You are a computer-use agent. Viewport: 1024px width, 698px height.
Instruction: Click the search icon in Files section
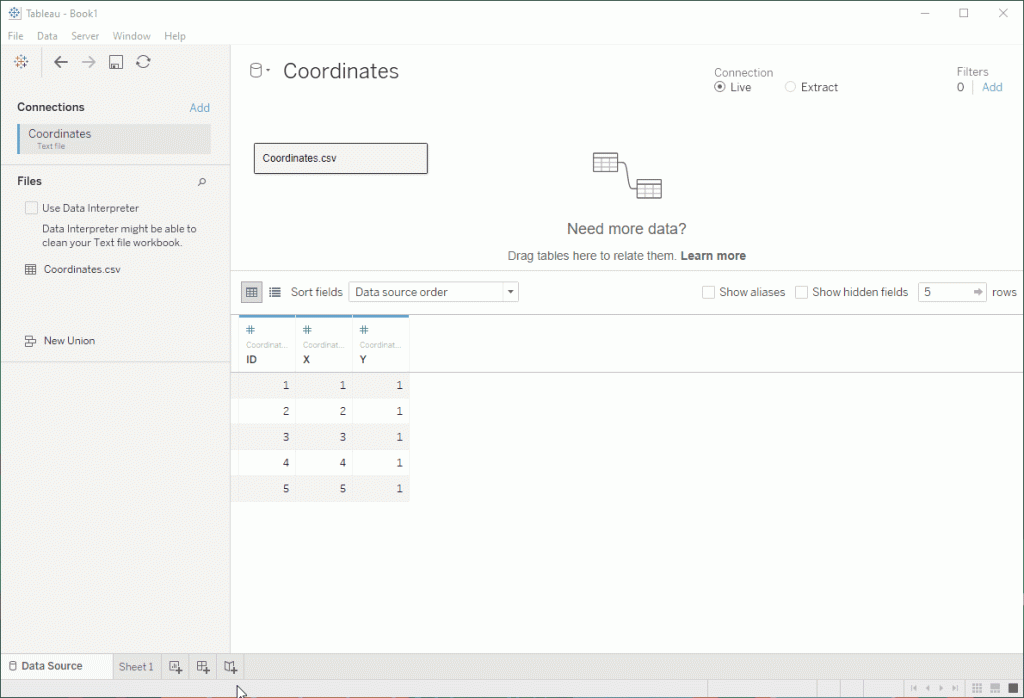[x=202, y=182]
